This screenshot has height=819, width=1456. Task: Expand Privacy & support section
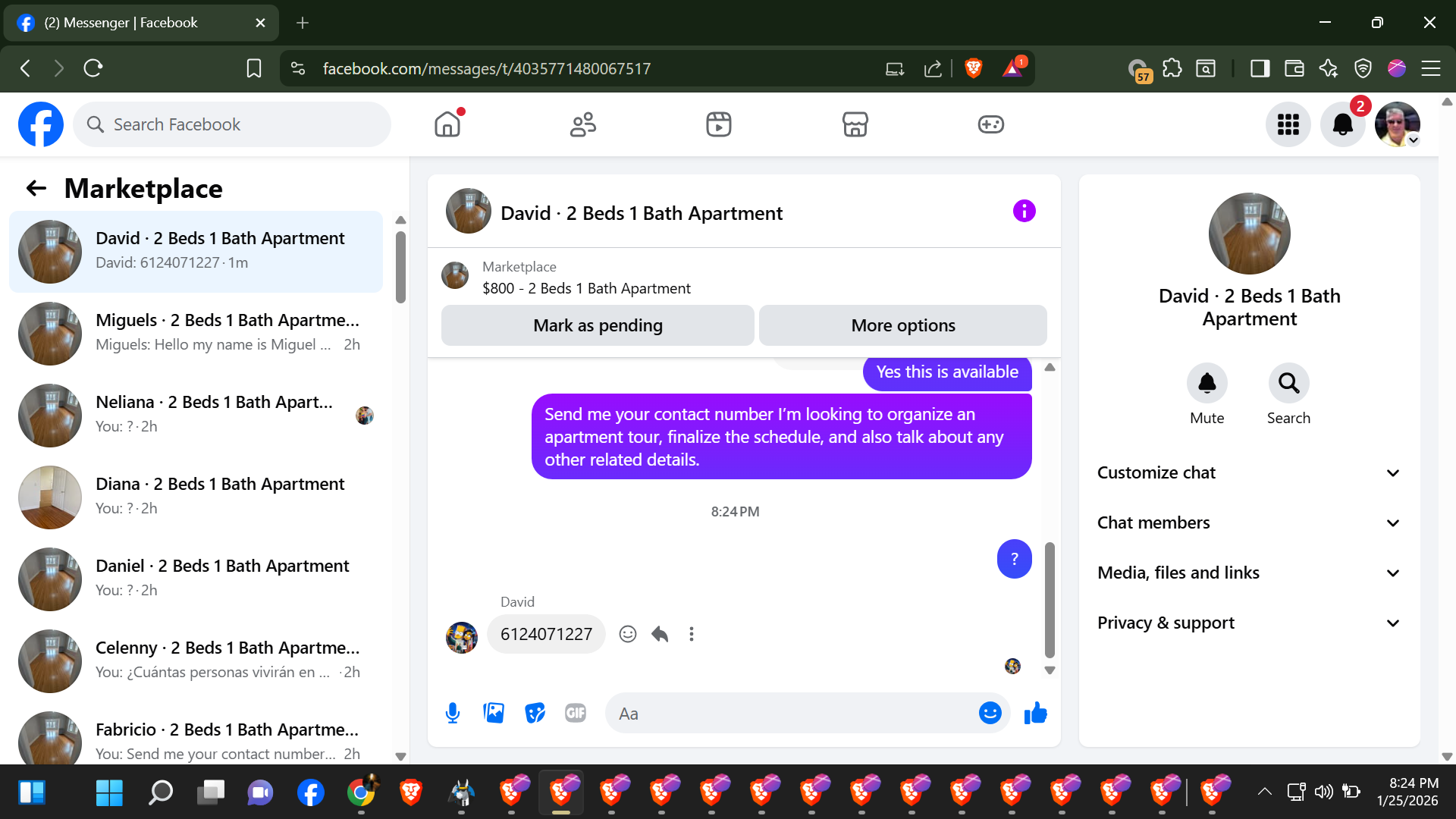1249,623
